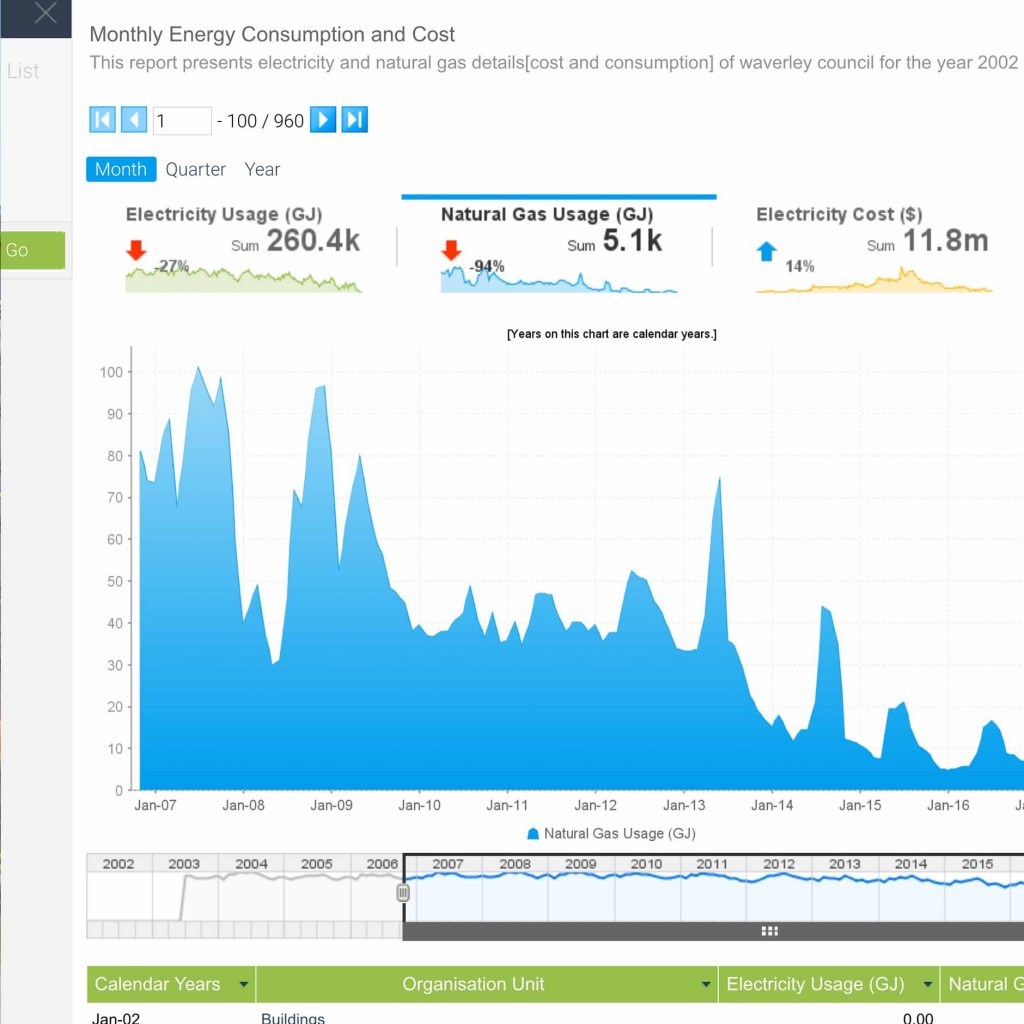Click inside the page number input box

pos(180,119)
